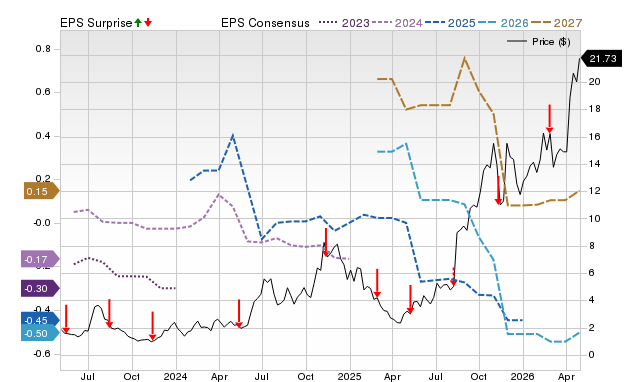Select the 2023 consensus legend entry
Image resolution: width=640 pixels, height=382 pixels.
pos(344,23)
